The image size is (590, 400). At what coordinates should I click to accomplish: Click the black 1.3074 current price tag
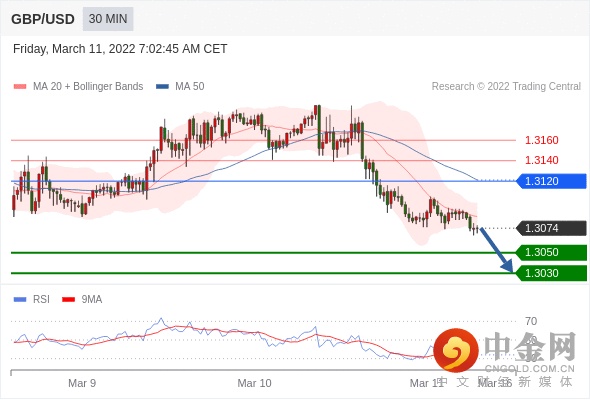pyautogui.click(x=551, y=228)
